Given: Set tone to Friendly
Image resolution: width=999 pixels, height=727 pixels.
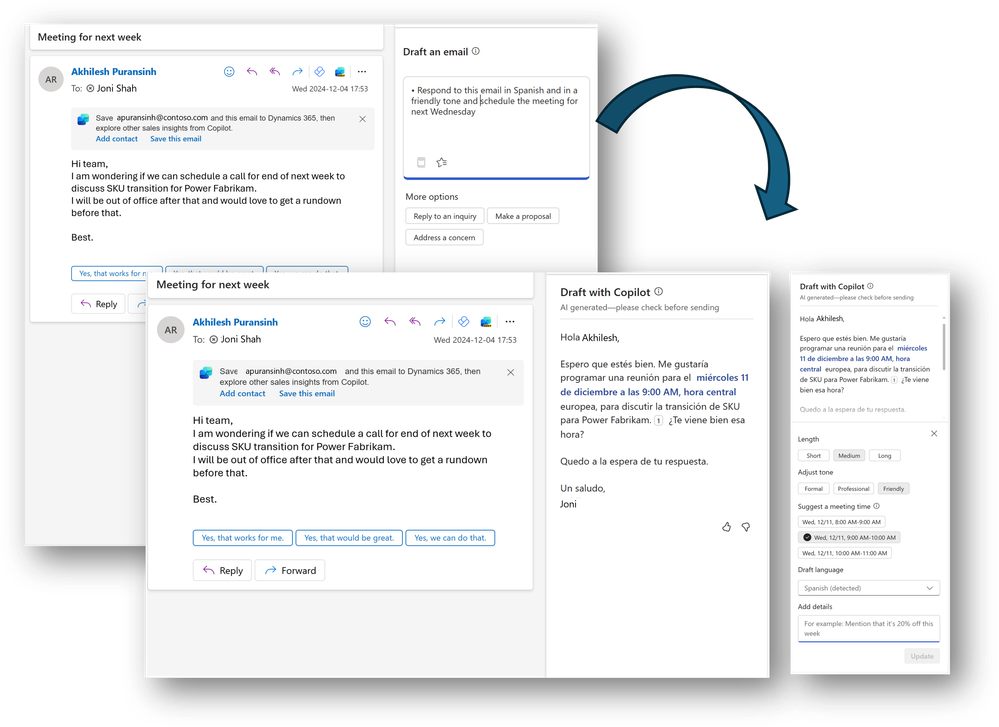Looking at the screenshot, I should click(894, 489).
